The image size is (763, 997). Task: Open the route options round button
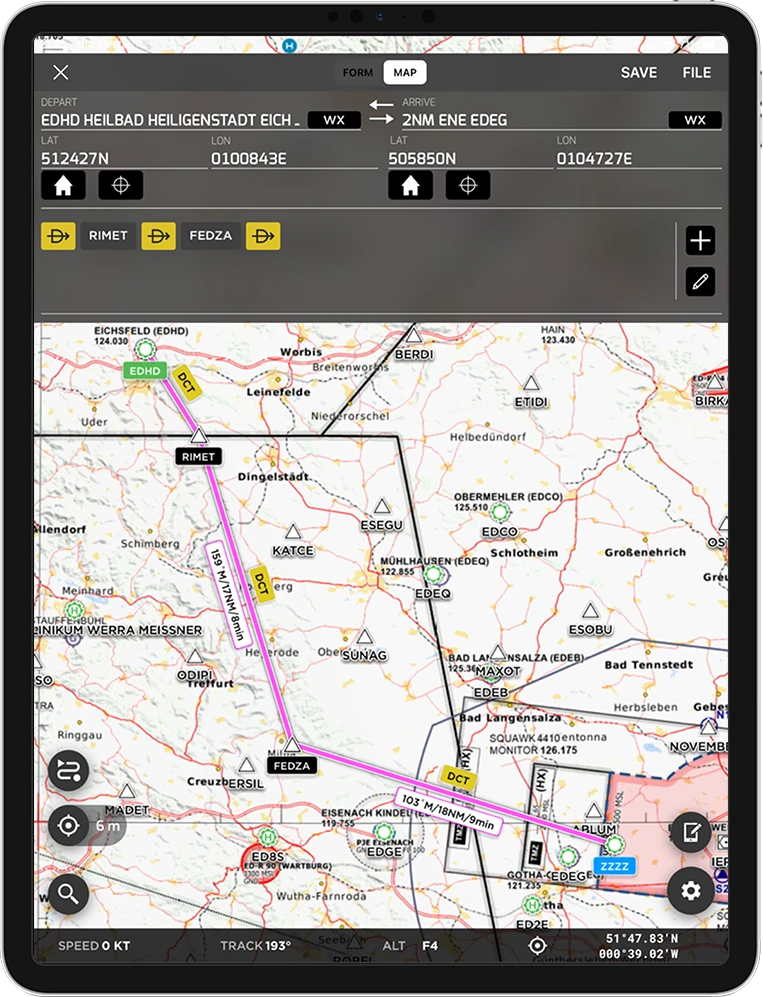(68, 771)
